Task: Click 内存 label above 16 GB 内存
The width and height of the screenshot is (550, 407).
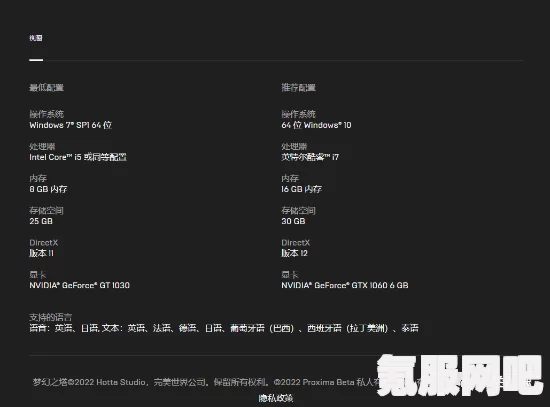Action: click(290, 178)
